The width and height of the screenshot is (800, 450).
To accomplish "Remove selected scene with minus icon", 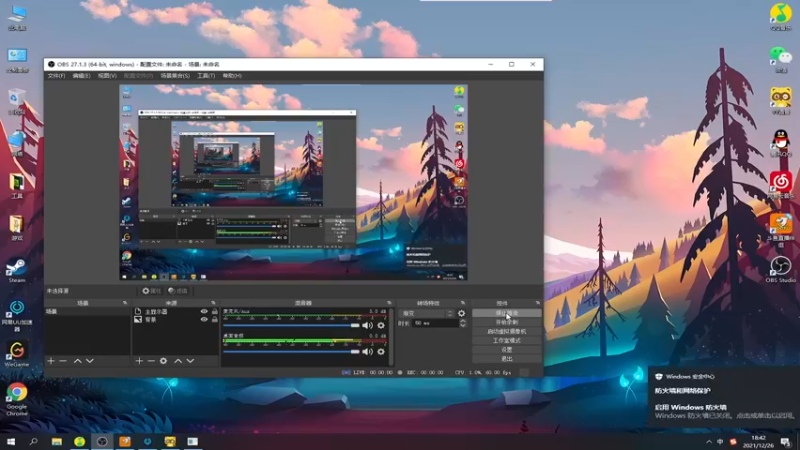I will point(63,361).
